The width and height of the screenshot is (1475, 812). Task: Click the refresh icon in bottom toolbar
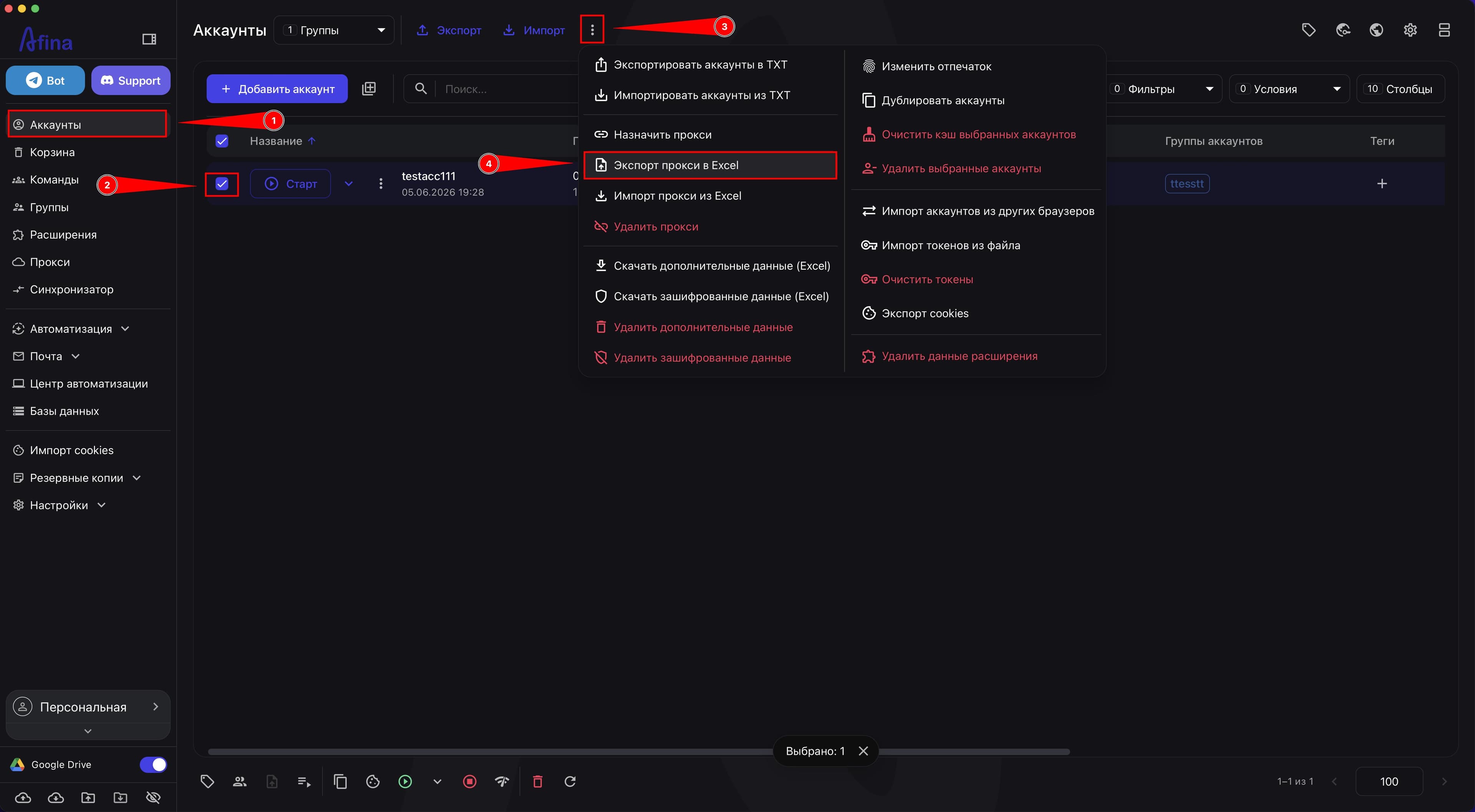570,781
